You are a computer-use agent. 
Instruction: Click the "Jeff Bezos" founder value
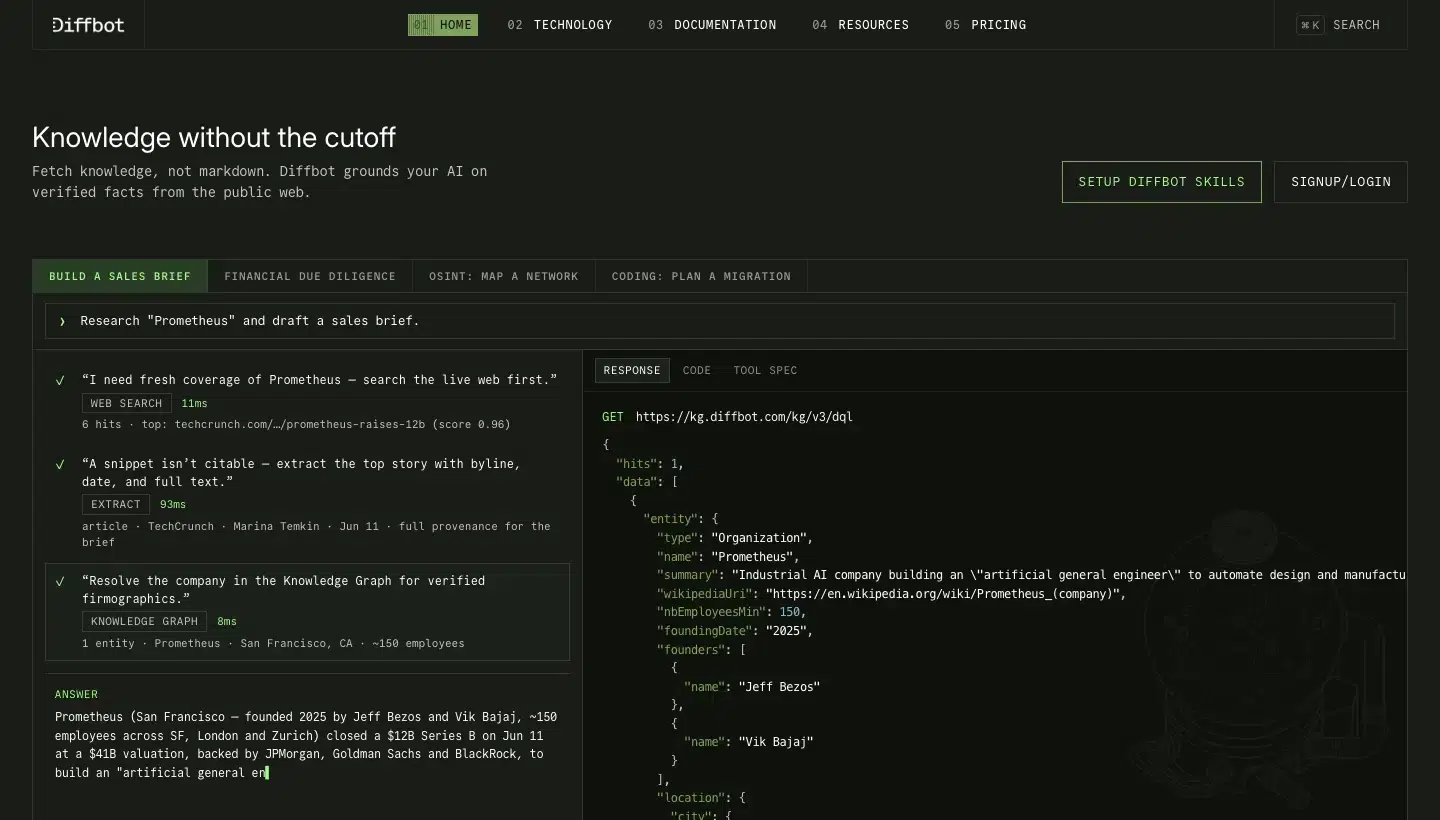[779, 687]
